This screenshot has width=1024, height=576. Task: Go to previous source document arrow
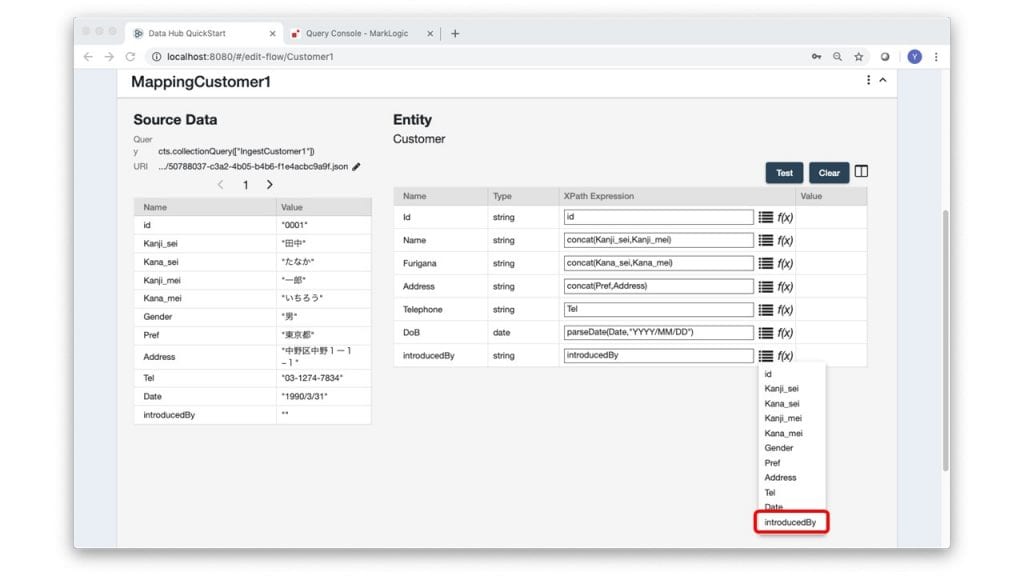[221, 185]
